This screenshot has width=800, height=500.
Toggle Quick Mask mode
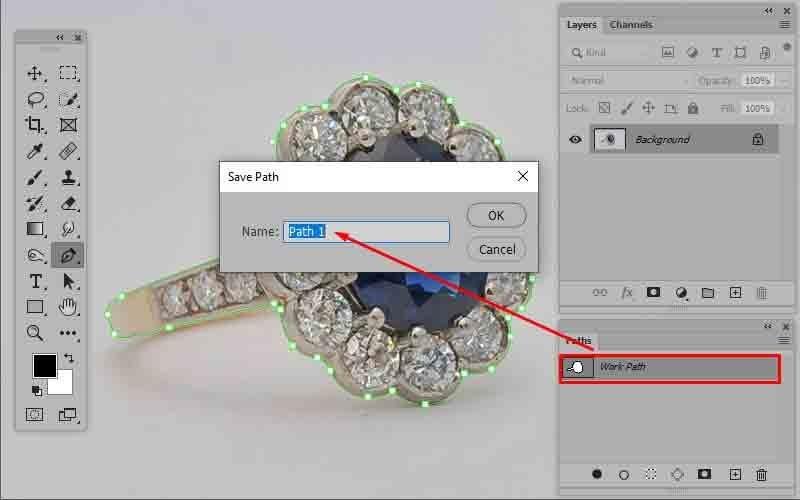(x=35, y=415)
